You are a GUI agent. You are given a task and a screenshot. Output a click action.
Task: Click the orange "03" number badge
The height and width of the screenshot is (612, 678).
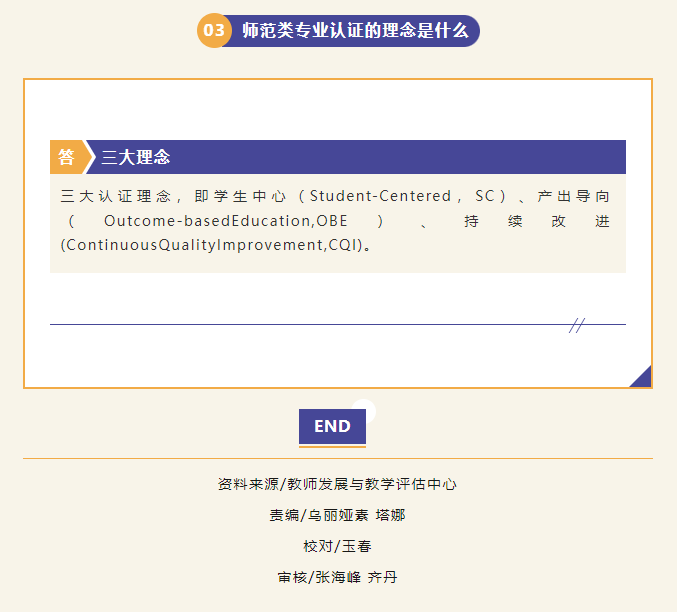pyautogui.click(x=215, y=31)
